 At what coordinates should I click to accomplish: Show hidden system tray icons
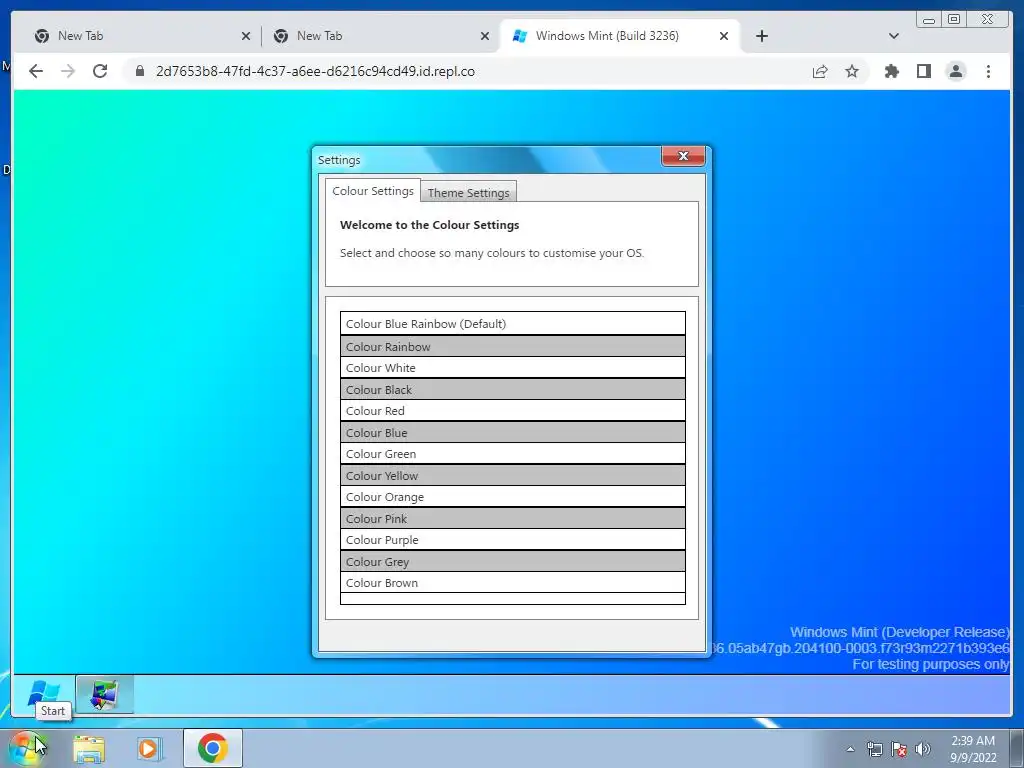click(850, 749)
